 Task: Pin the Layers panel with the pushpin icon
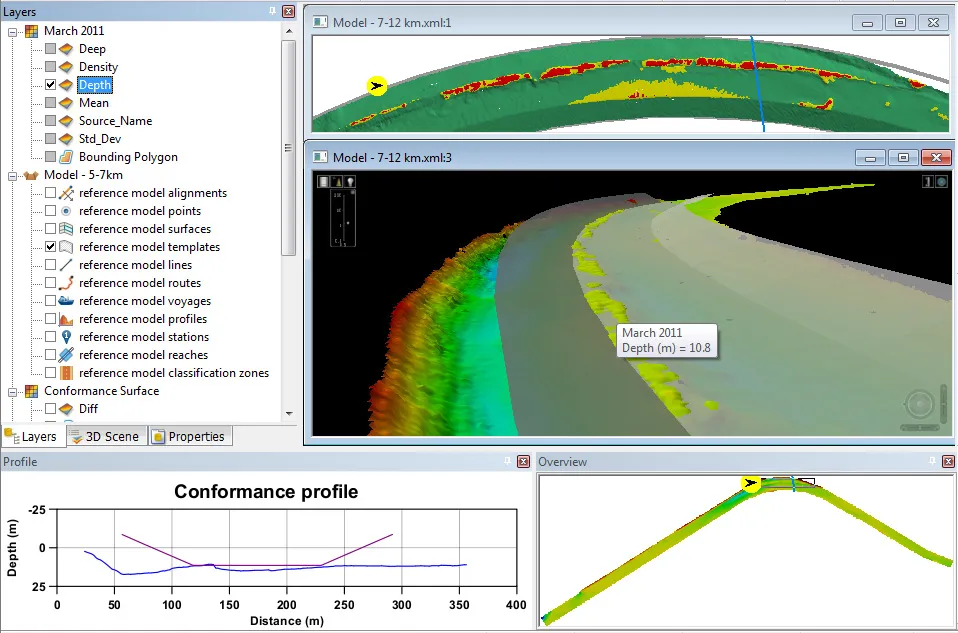coord(273,11)
